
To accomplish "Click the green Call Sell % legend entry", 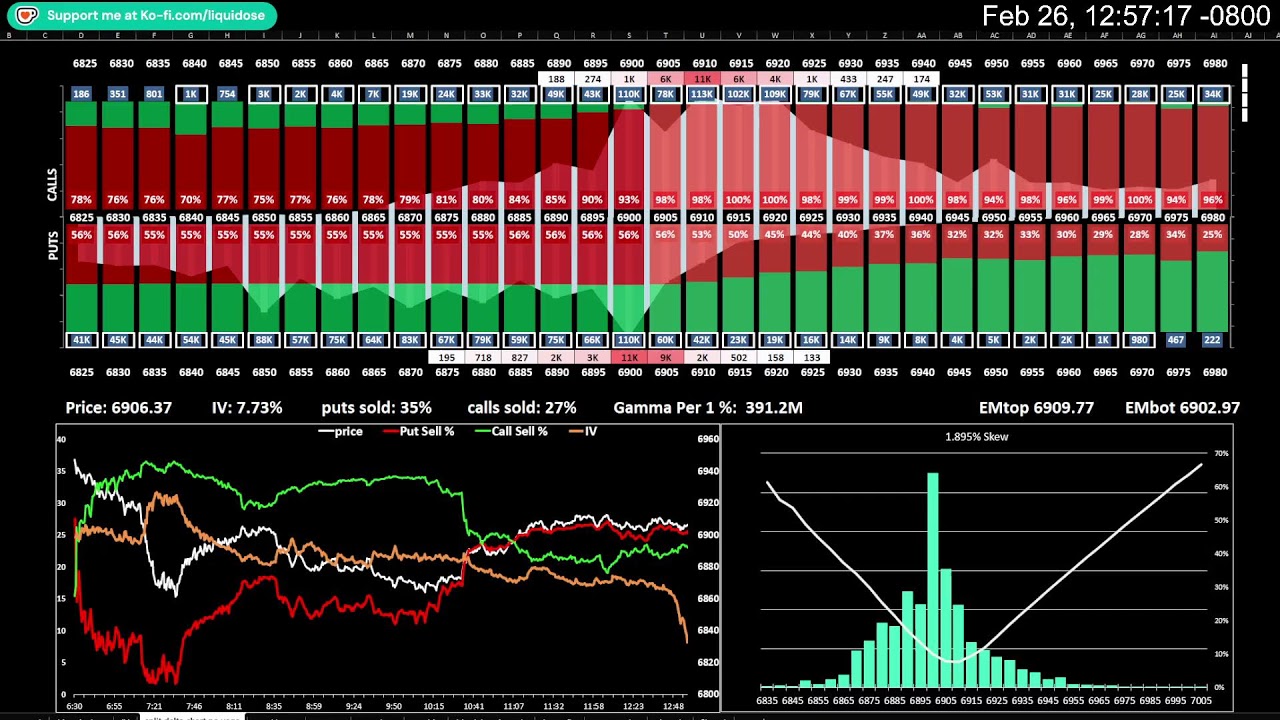I will pos(510,432).
